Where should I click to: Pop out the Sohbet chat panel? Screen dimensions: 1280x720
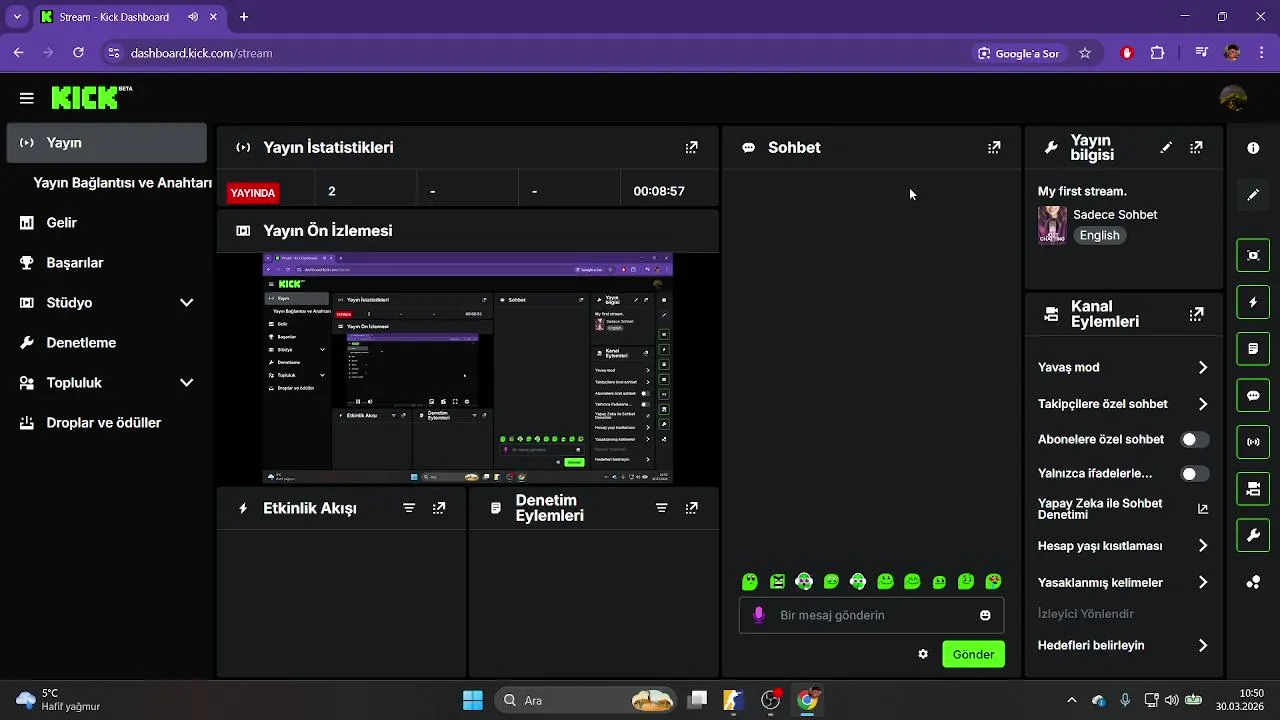pos(994,147)
